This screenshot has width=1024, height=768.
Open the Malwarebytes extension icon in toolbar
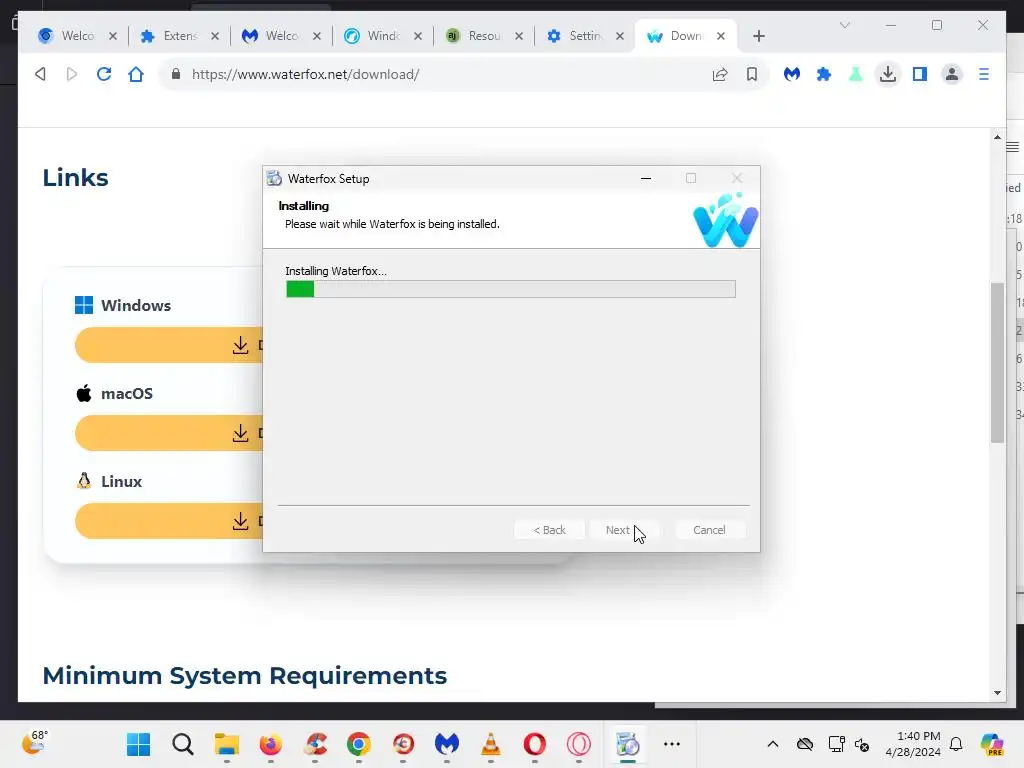pos(792,74)
